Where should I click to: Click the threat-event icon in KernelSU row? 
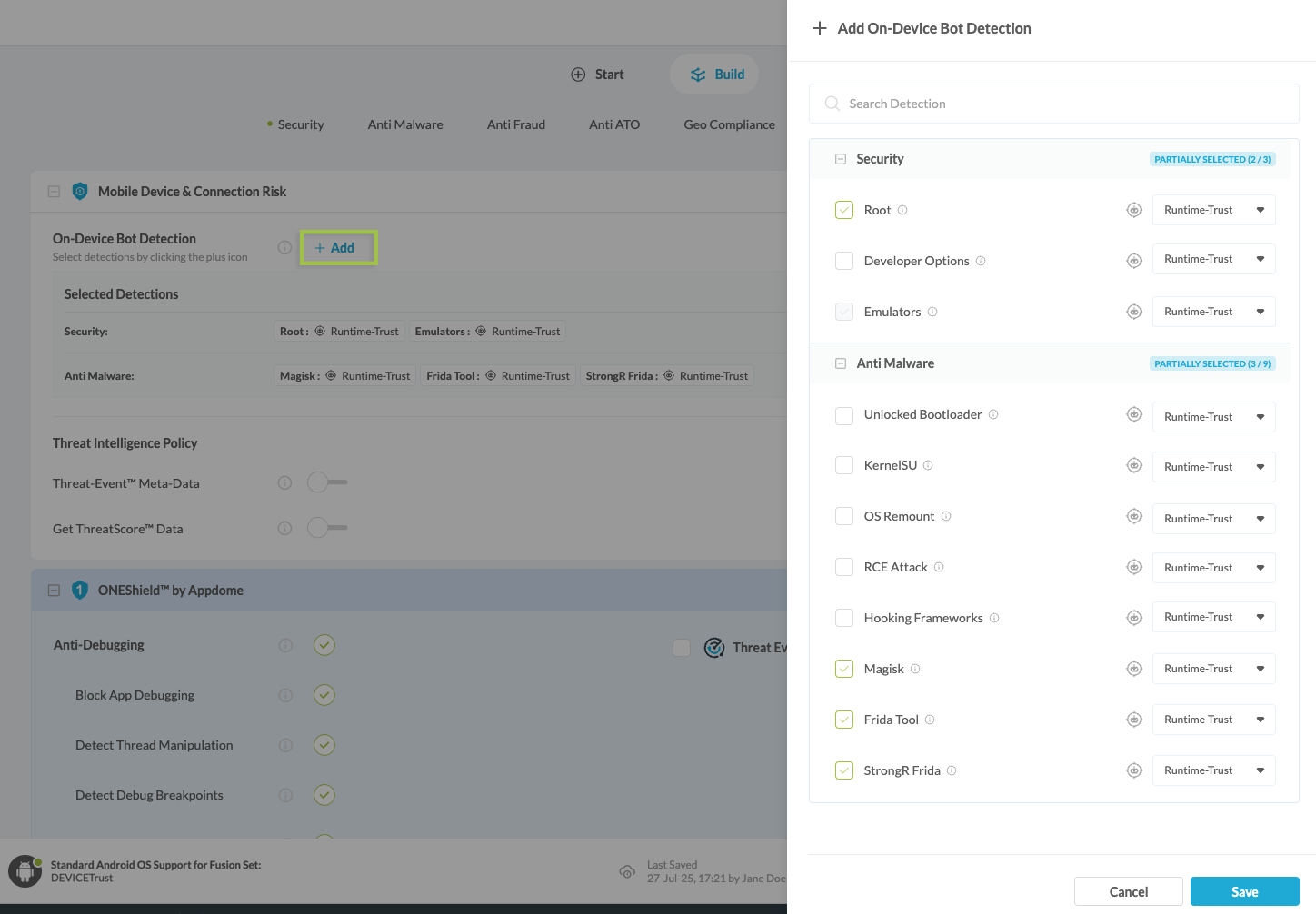pos(1133,465)
